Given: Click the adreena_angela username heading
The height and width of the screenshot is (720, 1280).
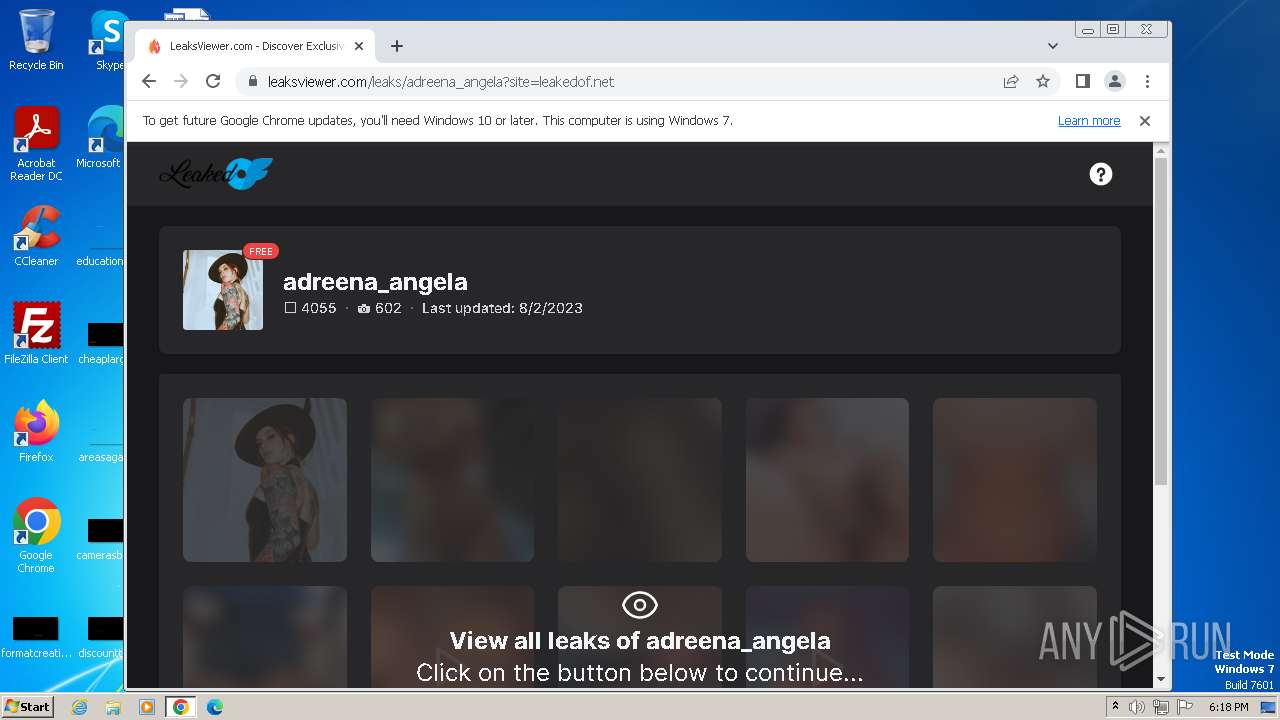Looking at the screenshot, I should [x=375, y=282].
